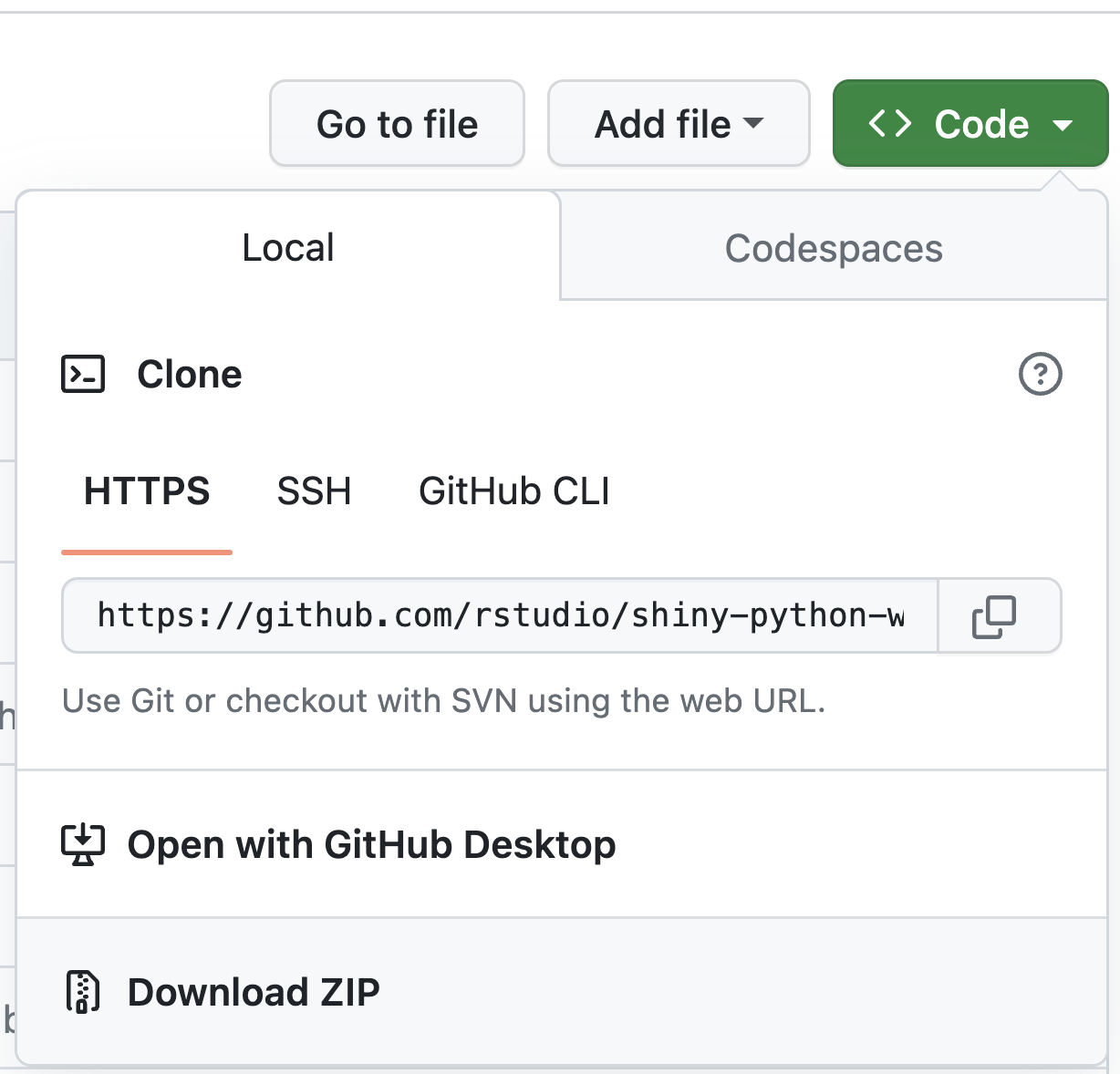Switch to the Local tab

[x=288, y=247]
